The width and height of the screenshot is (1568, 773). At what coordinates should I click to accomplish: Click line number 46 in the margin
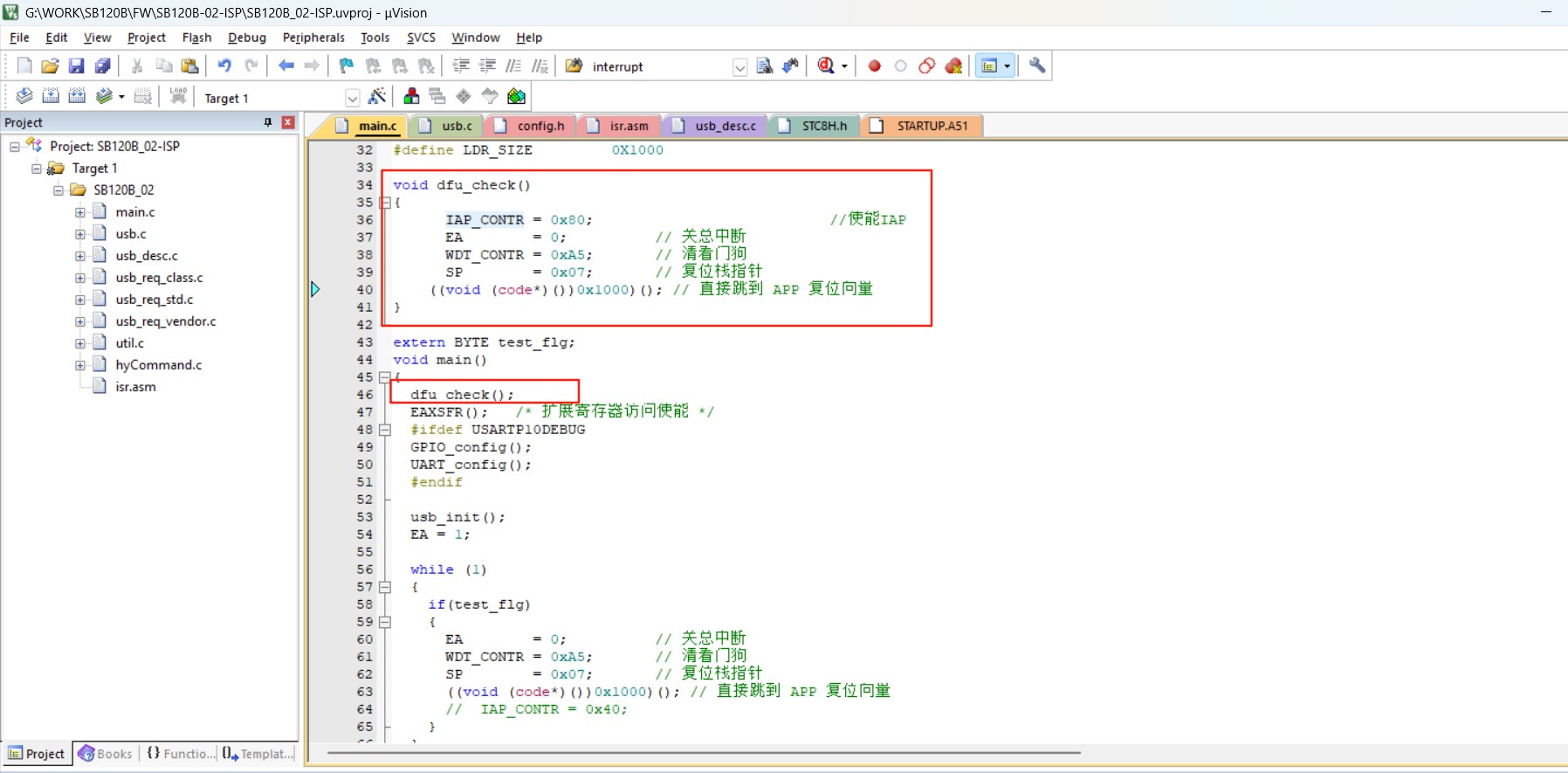click(364, 395)
